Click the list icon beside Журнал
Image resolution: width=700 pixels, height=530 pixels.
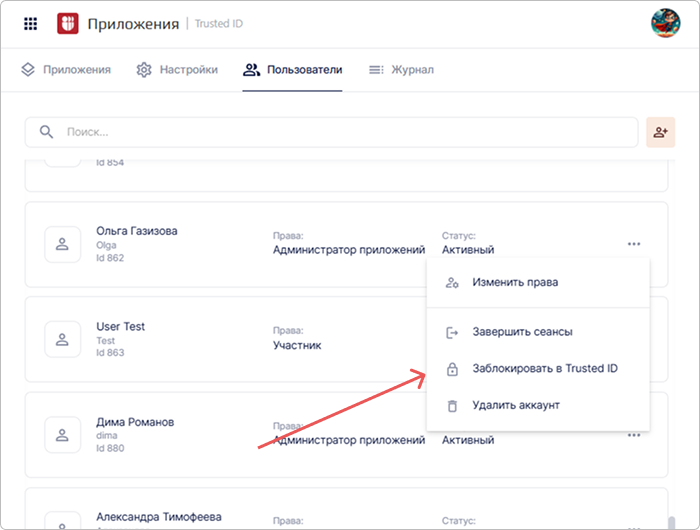pos(376,70)
